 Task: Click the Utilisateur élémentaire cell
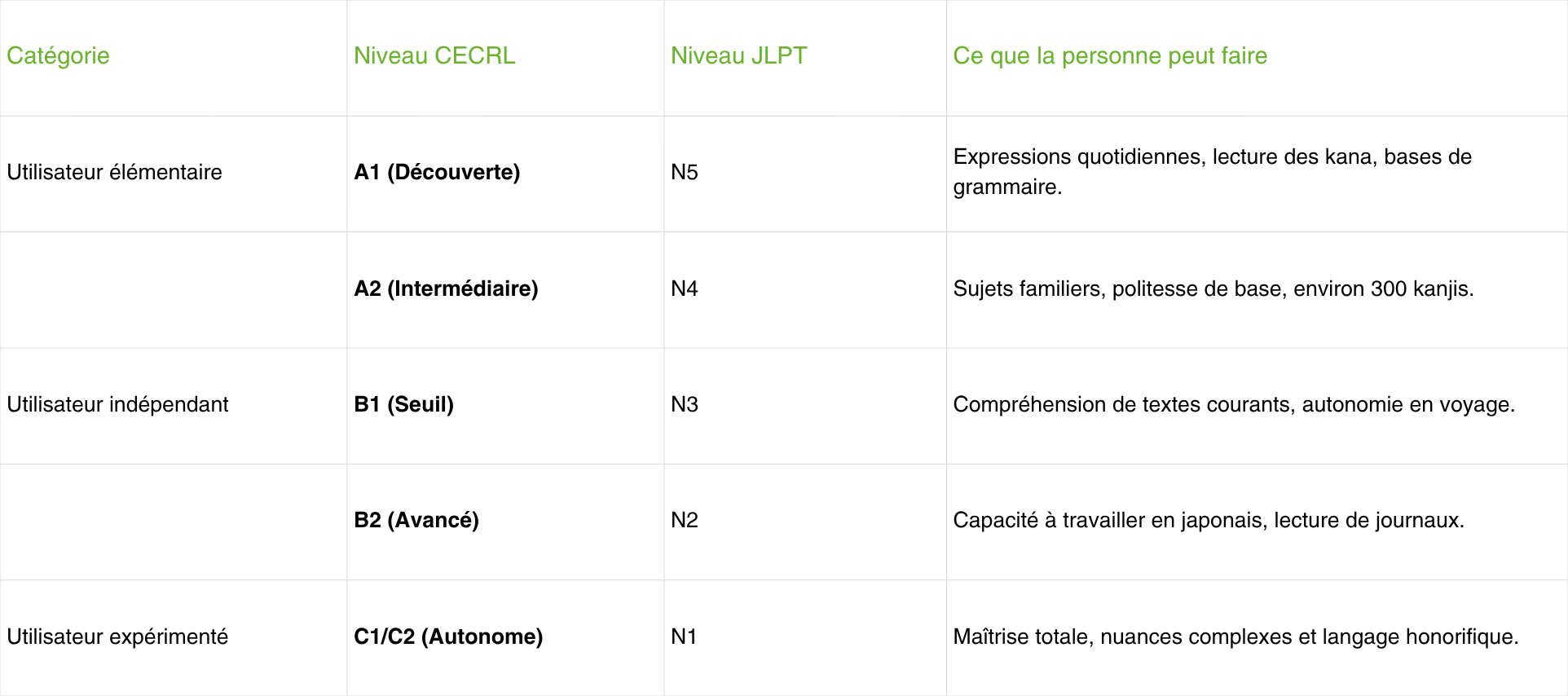pyautogui.click(x=115, y=172)
